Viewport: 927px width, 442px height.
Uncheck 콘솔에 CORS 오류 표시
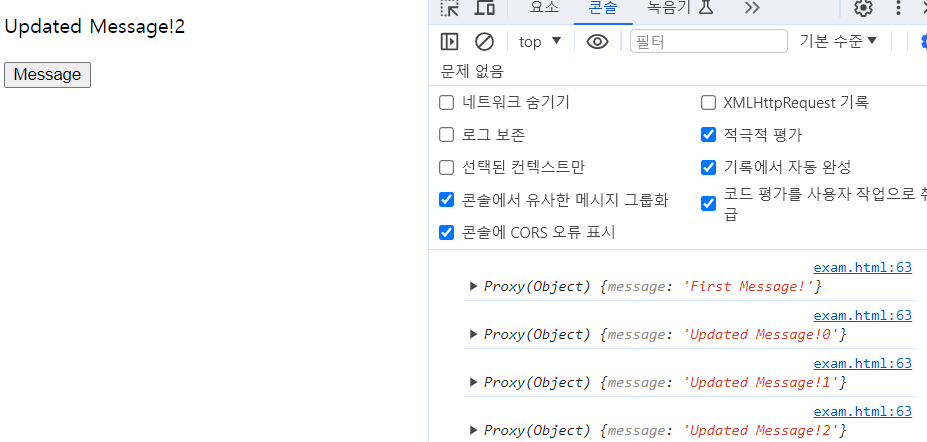pyautogui.click(x=446, y=232)
